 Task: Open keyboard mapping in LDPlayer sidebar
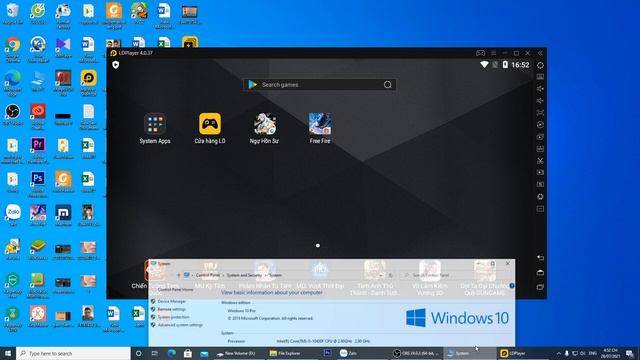coord(540,77)
